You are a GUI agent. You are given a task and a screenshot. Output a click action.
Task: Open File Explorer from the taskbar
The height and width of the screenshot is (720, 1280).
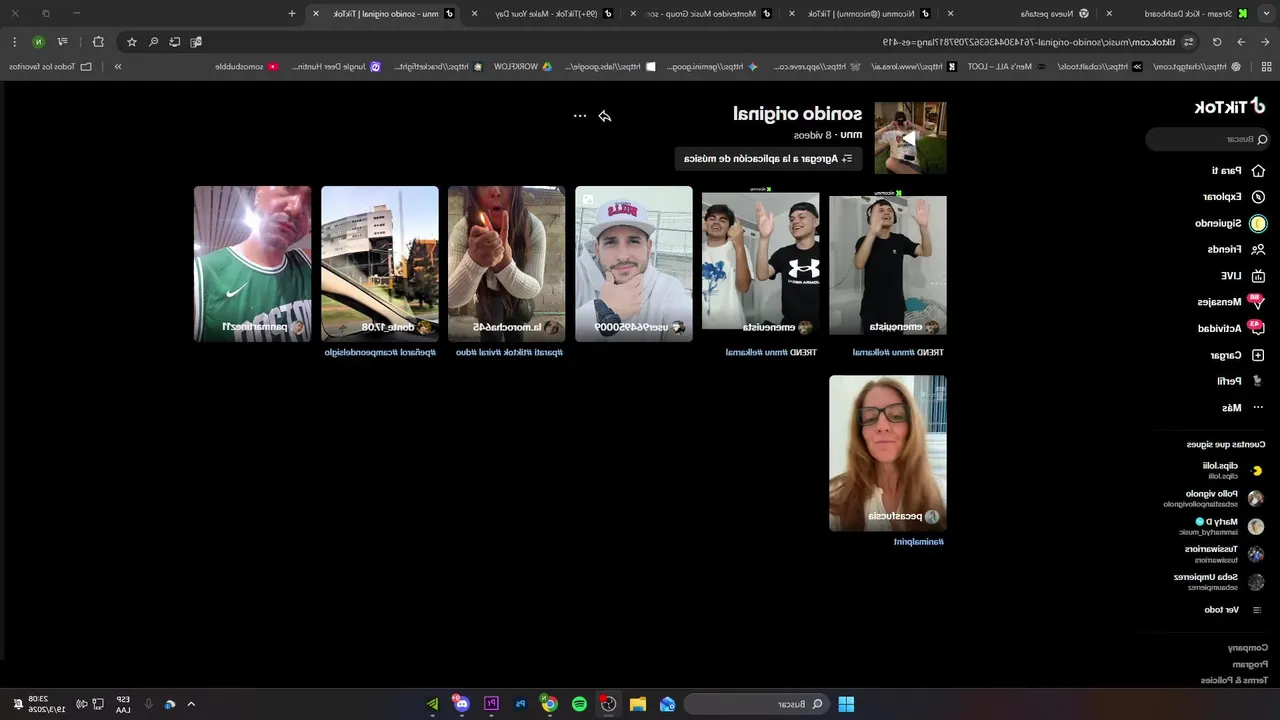637,704
